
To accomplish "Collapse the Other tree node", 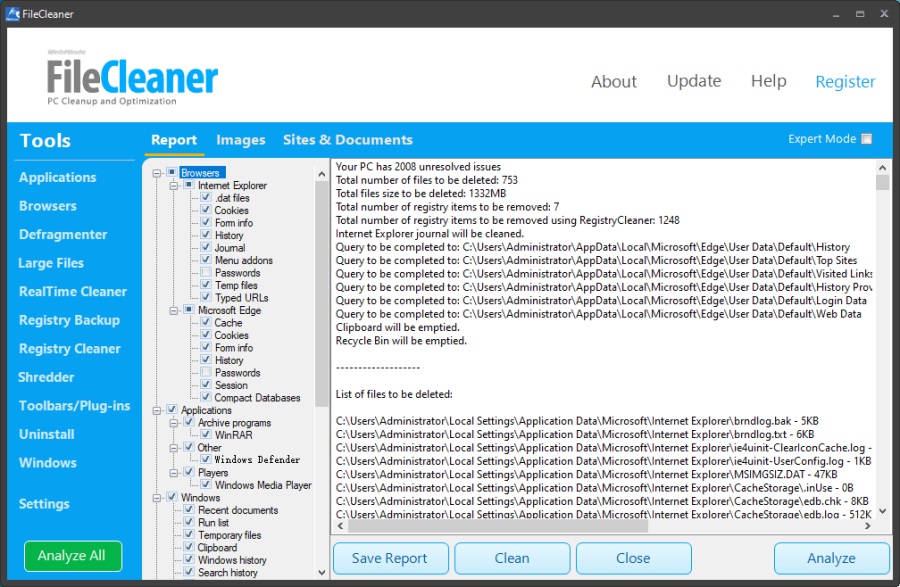I will 174,448.
